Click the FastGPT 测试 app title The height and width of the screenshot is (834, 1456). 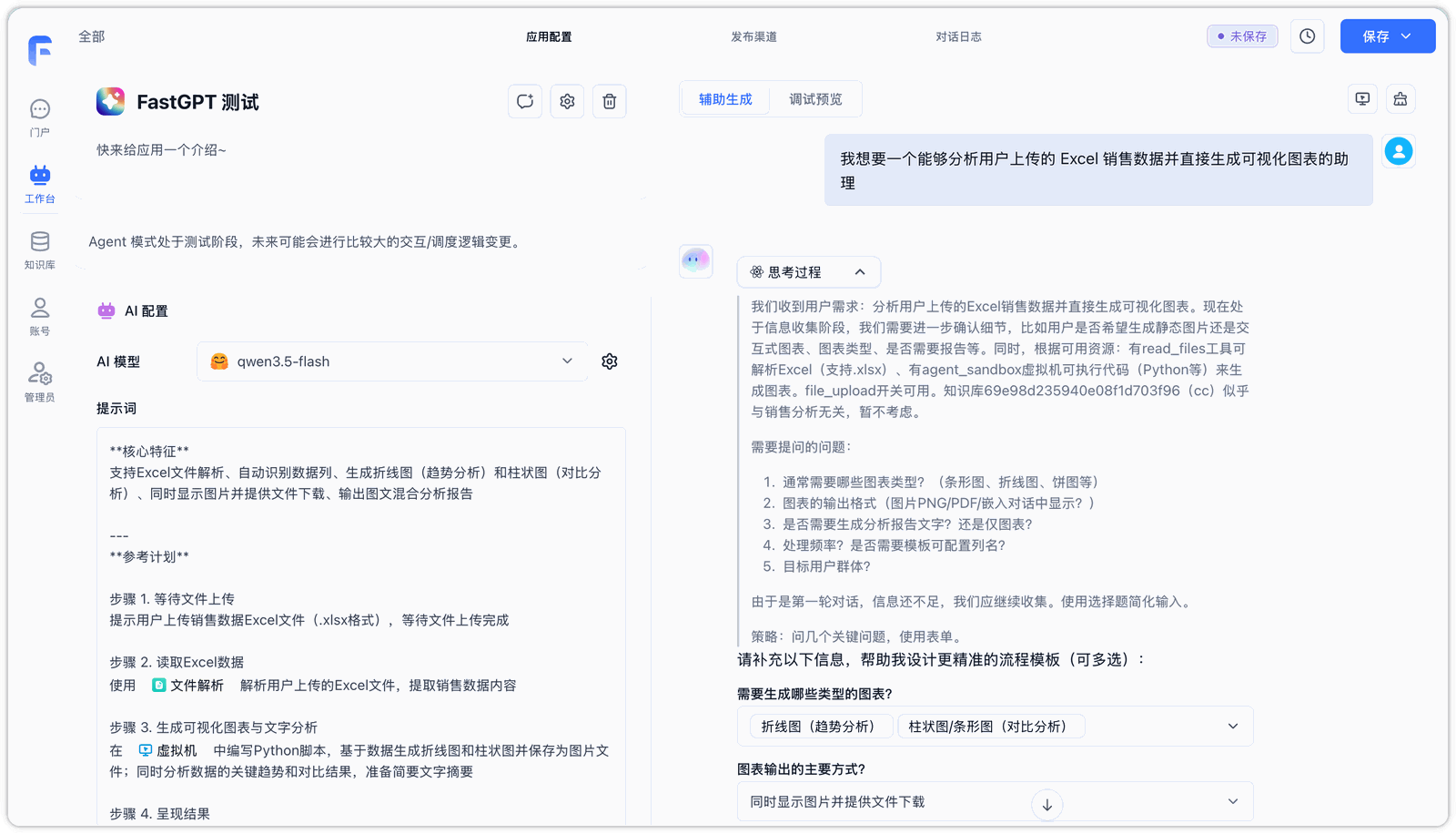tap(197, 102)
